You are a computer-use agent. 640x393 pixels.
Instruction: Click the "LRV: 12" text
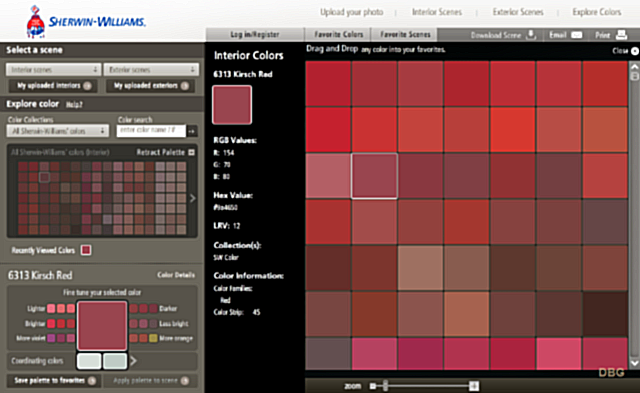(227, 226)
